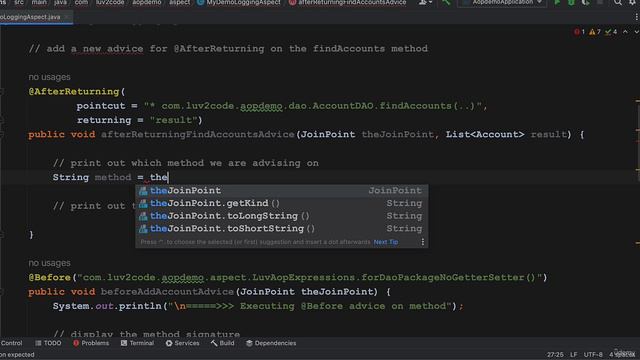Click the UTF-8 encoding indicator
Viewport: 640px width, 360px height.
593,355
